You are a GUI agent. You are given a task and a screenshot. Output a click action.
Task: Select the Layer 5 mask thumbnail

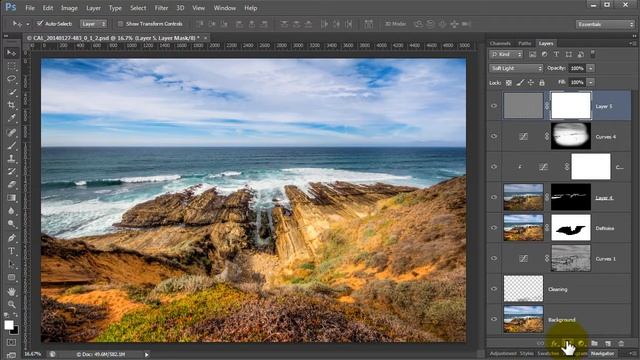point(571,106)
